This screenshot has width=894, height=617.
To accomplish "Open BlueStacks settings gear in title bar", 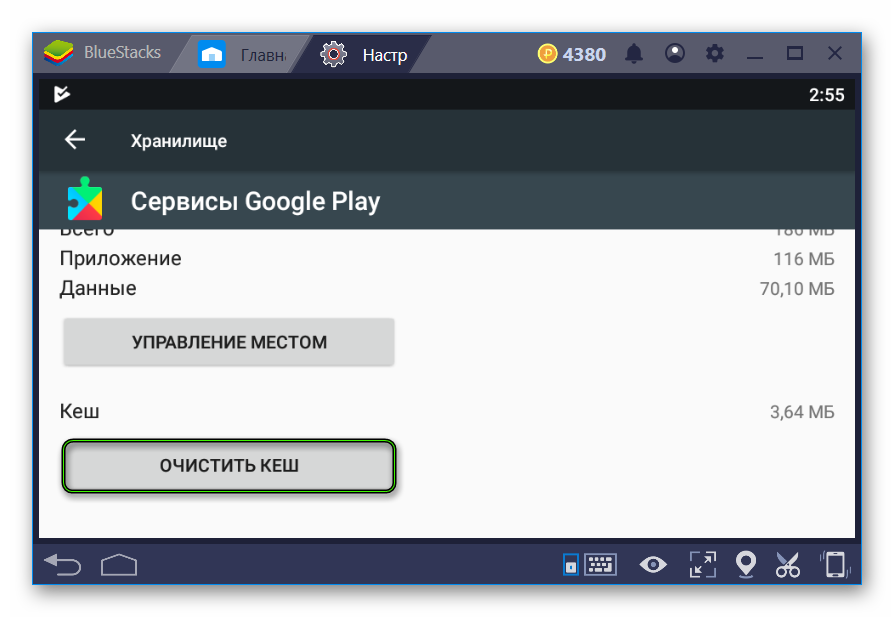I will pos(714,54).
